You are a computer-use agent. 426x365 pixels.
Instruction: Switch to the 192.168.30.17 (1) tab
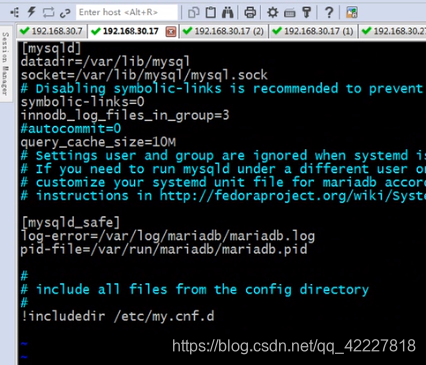[313, 31]
